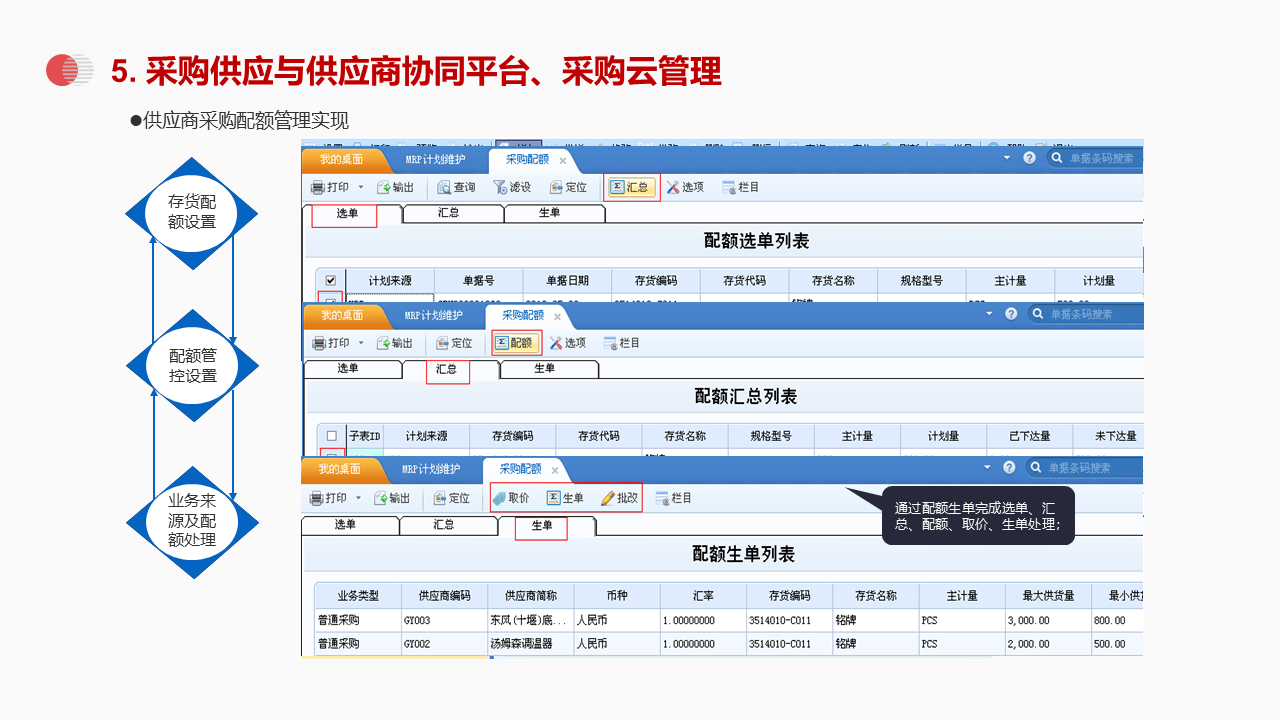Image resolution: width=1280 pixels, height=720 pixels.
Task: Click 输出 export icon in 配额生单列表 window
Action: [x=392, y=498]
